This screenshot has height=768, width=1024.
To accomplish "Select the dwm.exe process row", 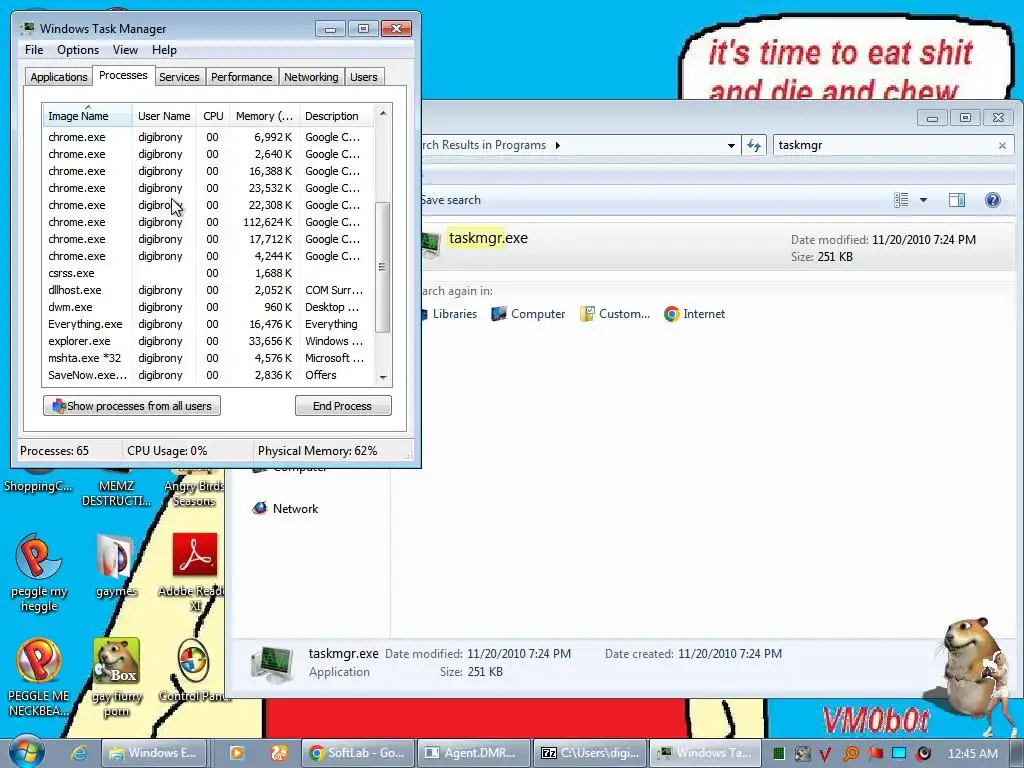I will tap(208, 307).
